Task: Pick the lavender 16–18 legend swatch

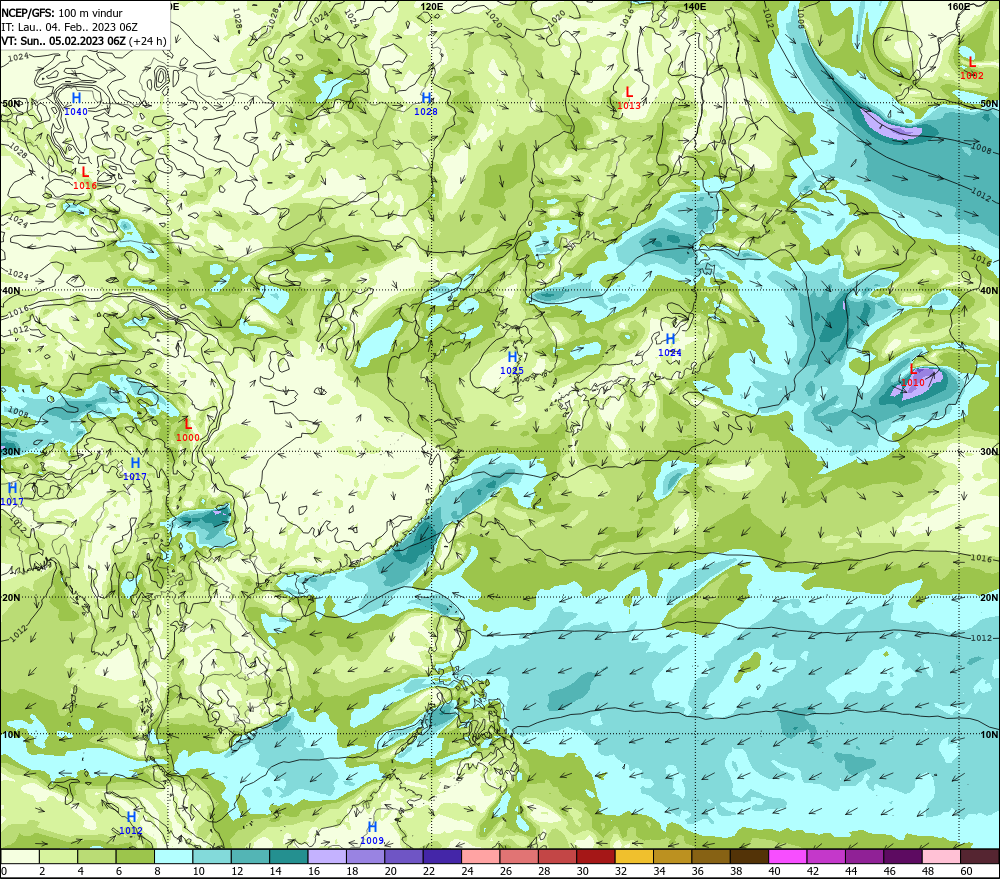Action: tap(327, 856)
